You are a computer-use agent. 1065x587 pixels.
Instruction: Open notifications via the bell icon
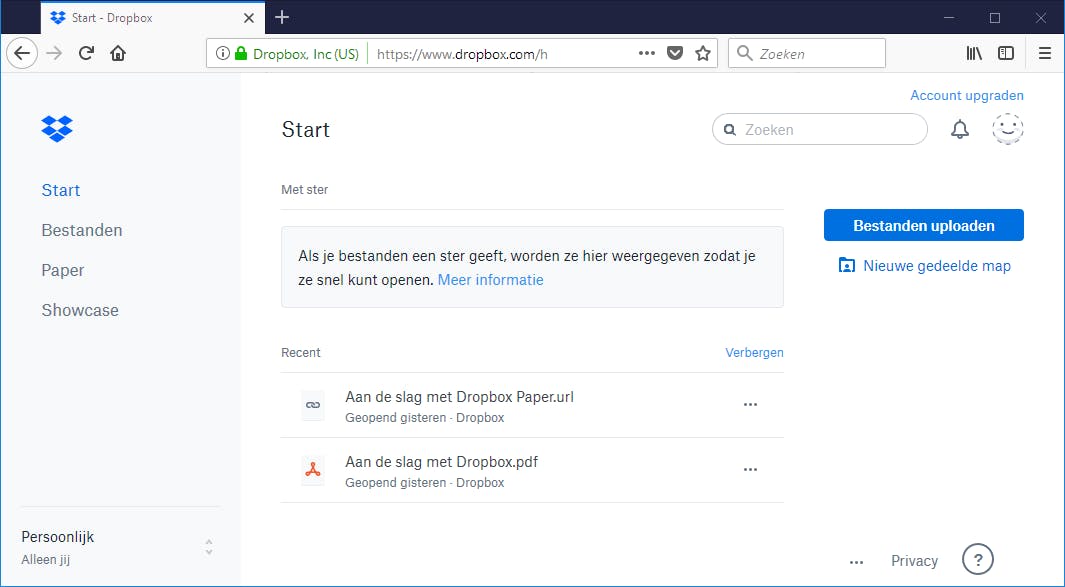(960, 129)
